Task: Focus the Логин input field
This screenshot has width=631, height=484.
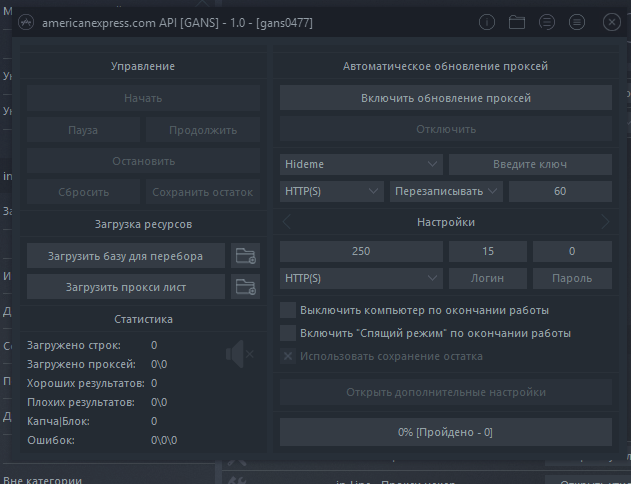Action: [x=488, y=278]
